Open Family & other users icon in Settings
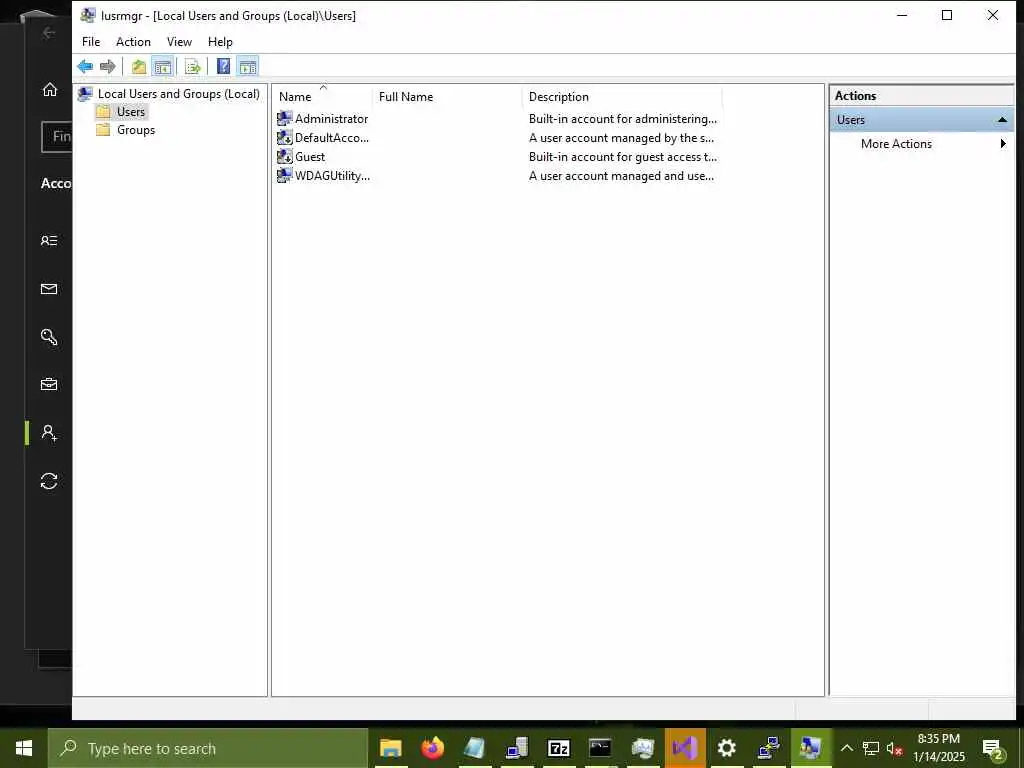 coord(49,432)
